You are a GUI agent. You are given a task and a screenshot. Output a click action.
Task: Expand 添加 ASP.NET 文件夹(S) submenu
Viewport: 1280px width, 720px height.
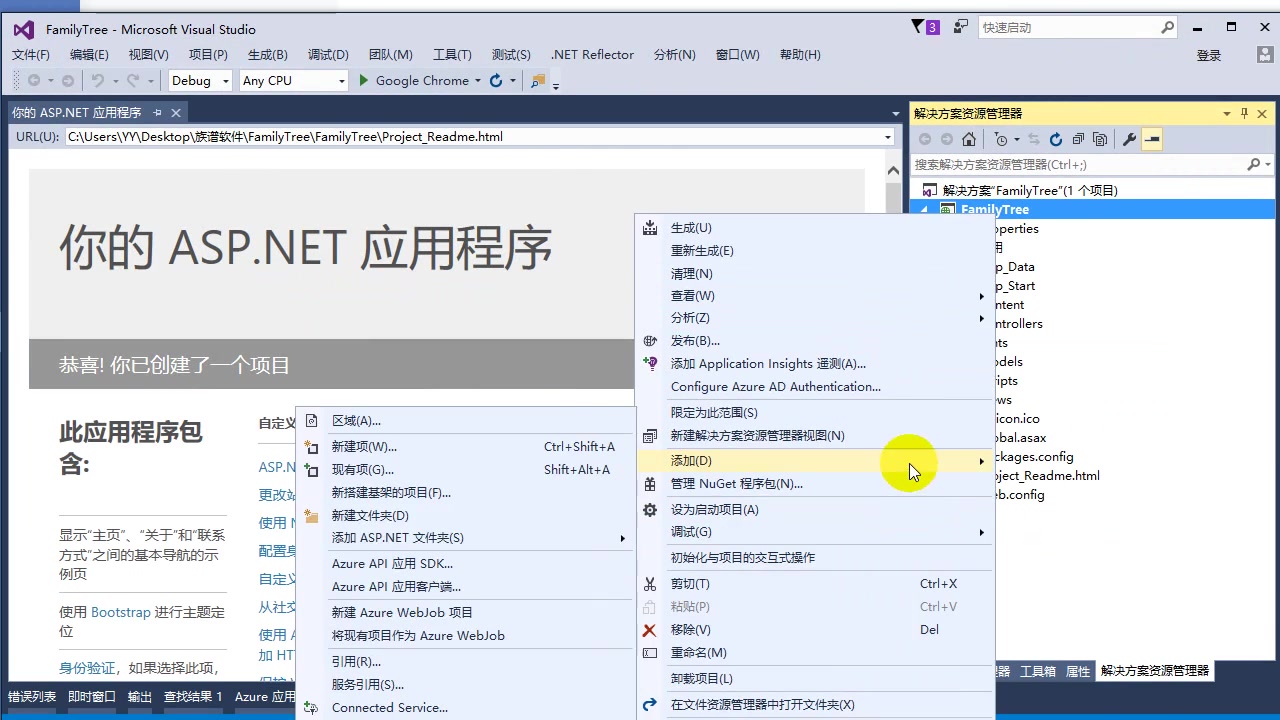coord(622,538)
